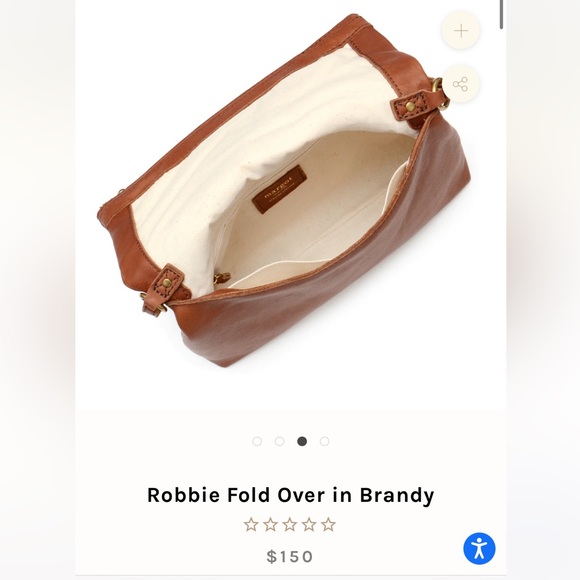Open the share icon button

point(461,84)
